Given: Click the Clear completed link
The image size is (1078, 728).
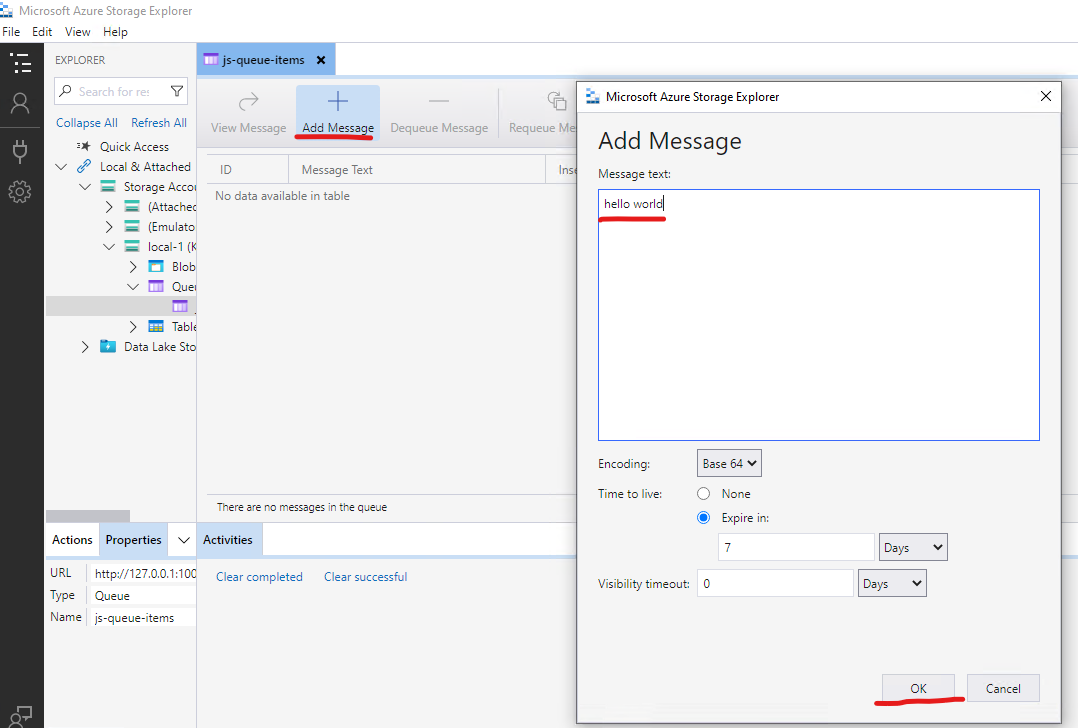Looking at the screenshot, I should 259,577.
